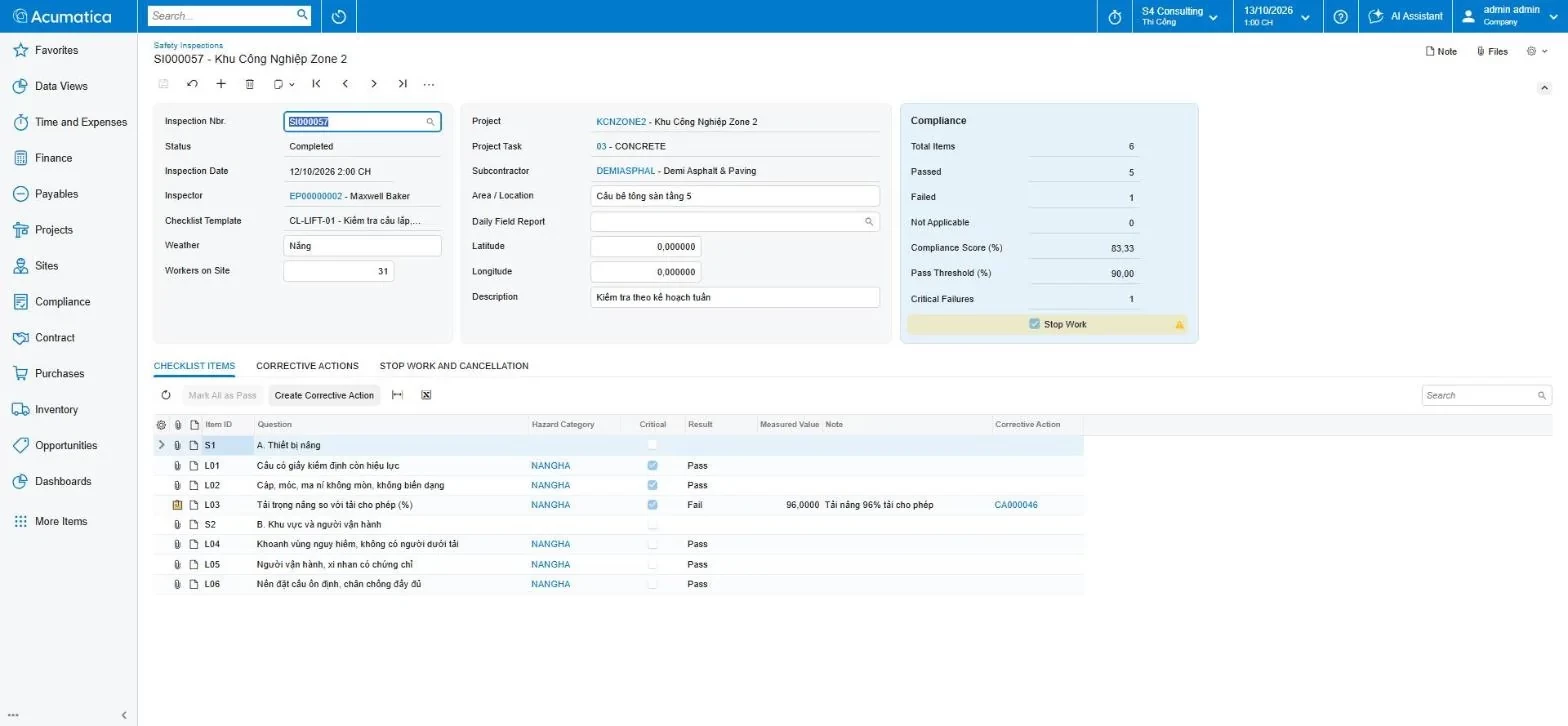Toggle the Stop Work checkbox
The image size is (1568, 726).
click(1034, 324)
